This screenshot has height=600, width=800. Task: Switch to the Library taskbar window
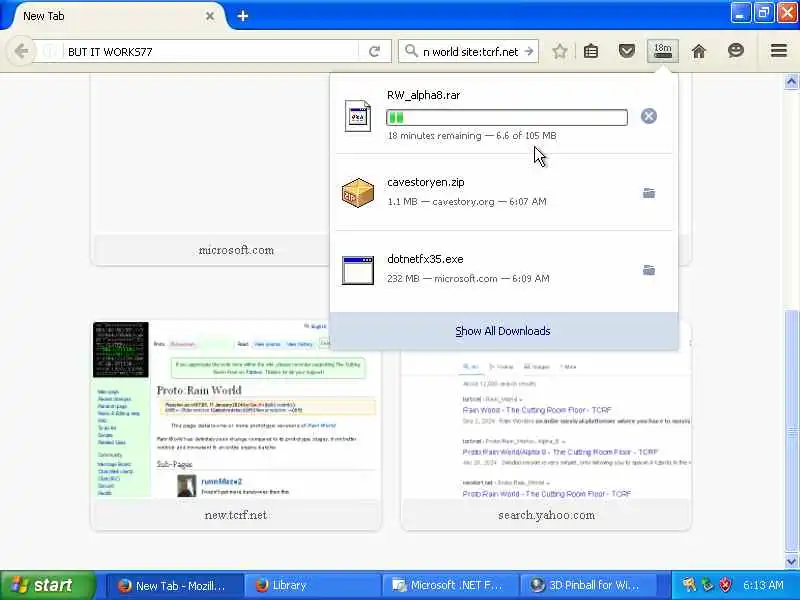pyautogui.click(x=311, y=586)
